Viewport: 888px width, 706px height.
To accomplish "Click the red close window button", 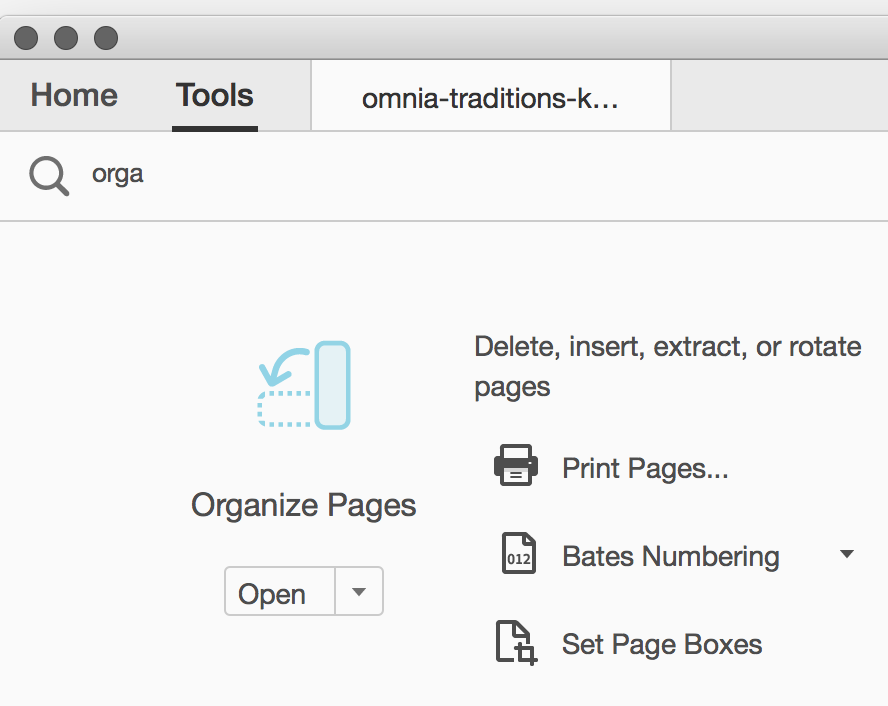I will coord(26,39).
